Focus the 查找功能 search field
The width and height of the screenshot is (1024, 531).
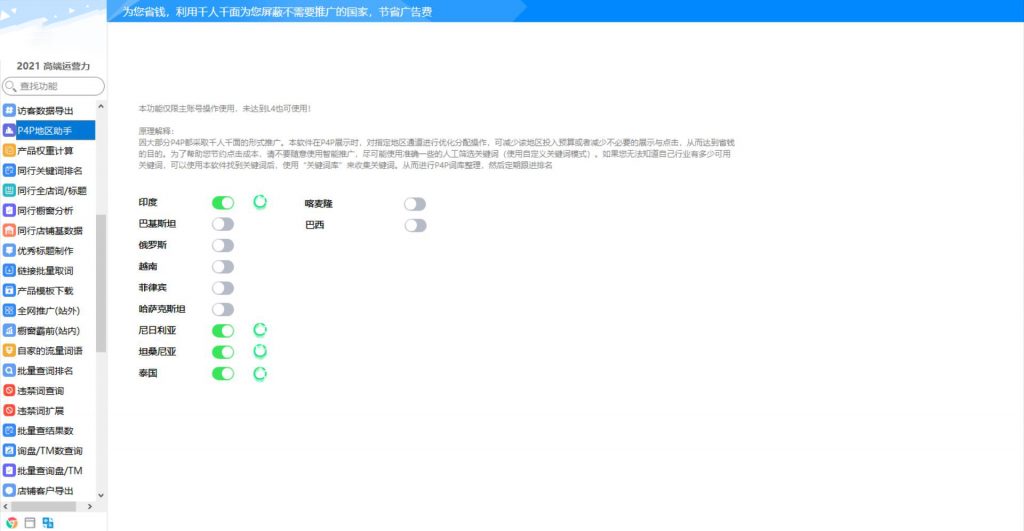click(x=54, y=86)
